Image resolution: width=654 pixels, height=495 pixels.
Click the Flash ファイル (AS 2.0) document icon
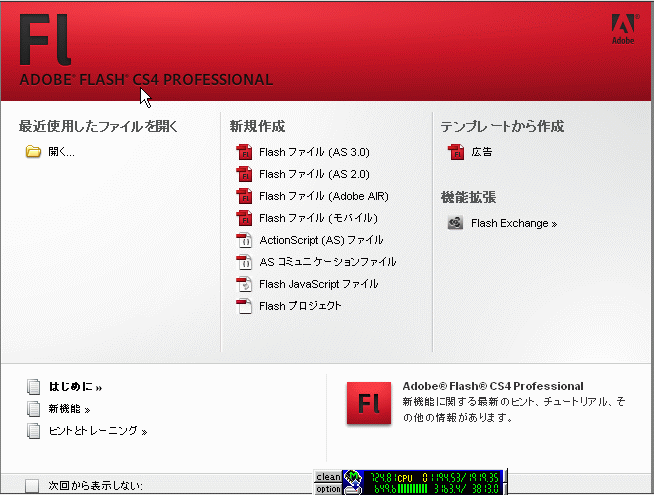[244, 174]
